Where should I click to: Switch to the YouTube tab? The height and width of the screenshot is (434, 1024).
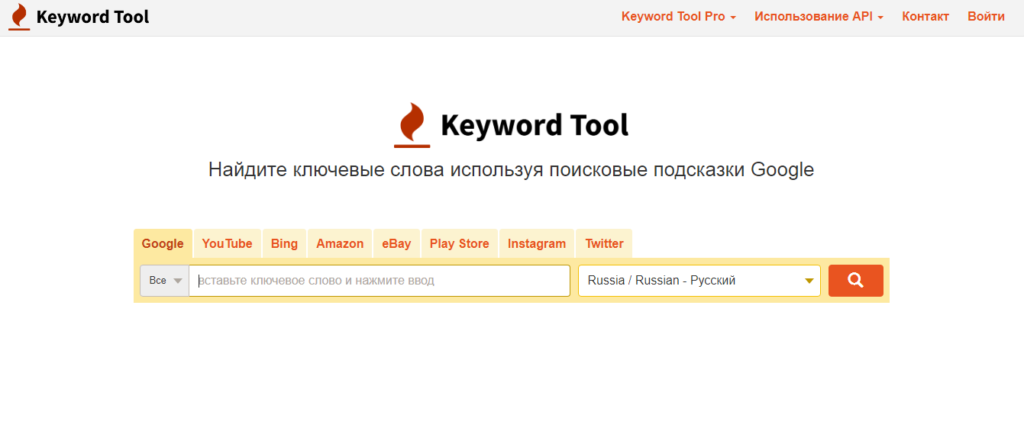(x=227, y=244)
